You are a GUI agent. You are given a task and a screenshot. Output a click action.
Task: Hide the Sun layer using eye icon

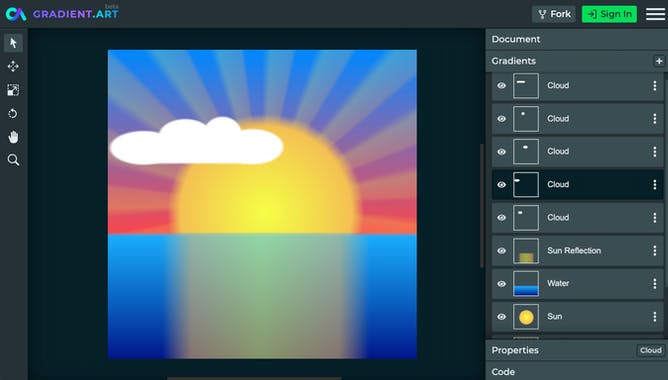502,317
